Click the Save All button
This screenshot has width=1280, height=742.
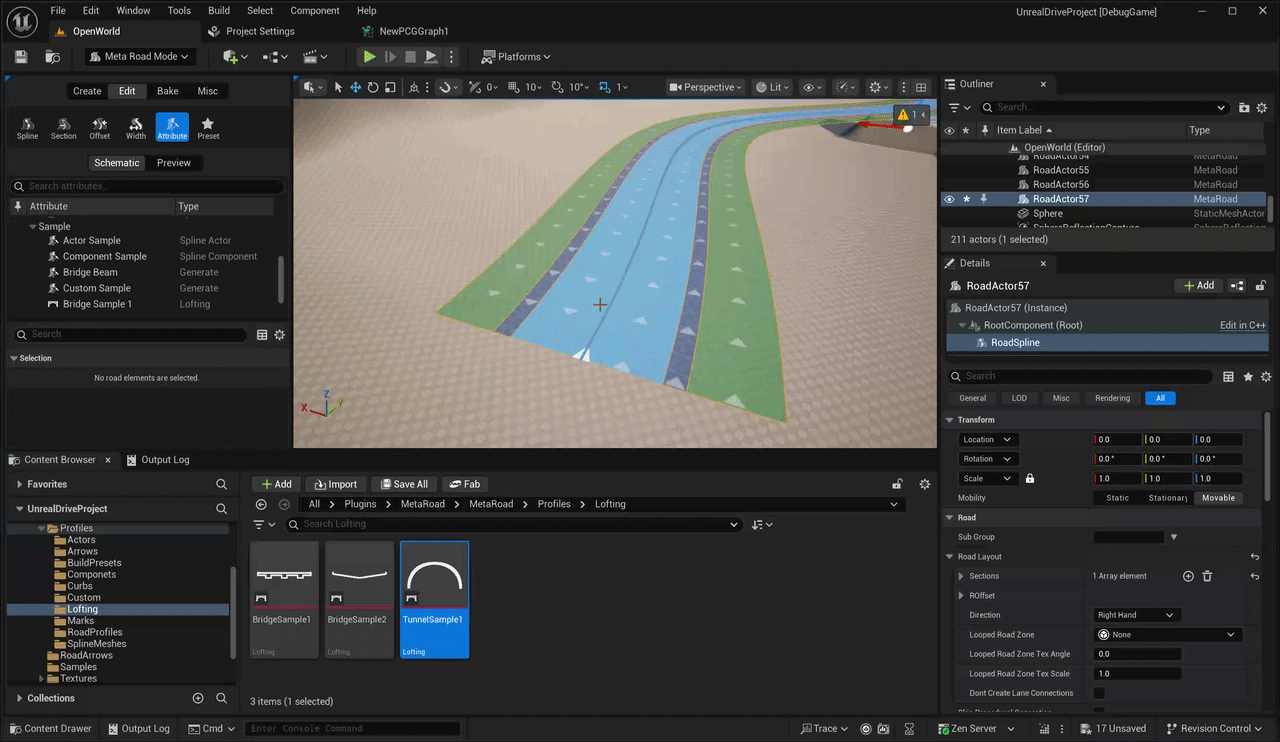(402, 484)
